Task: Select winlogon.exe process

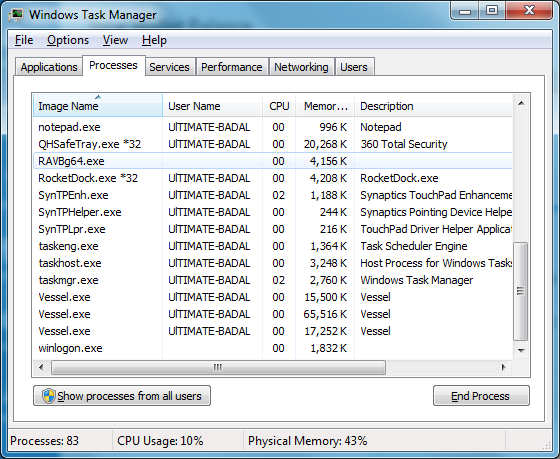Action: coord(272,348)
